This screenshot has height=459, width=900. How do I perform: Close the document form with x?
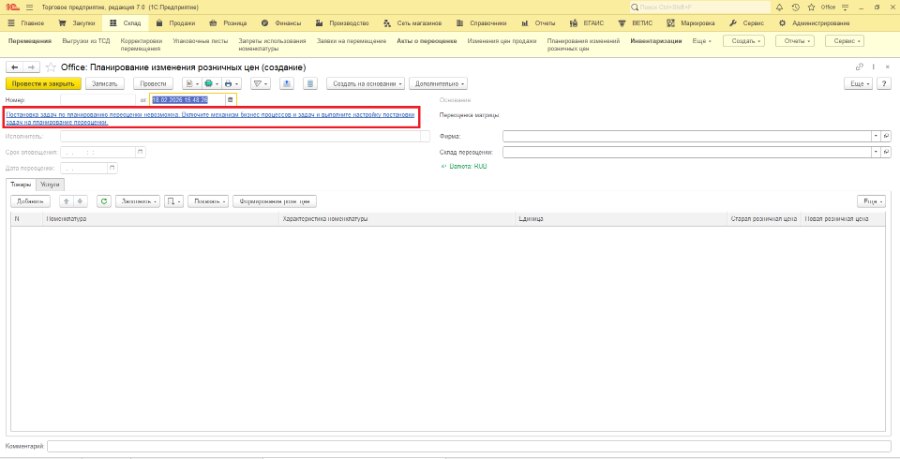[x=887, y=67]
